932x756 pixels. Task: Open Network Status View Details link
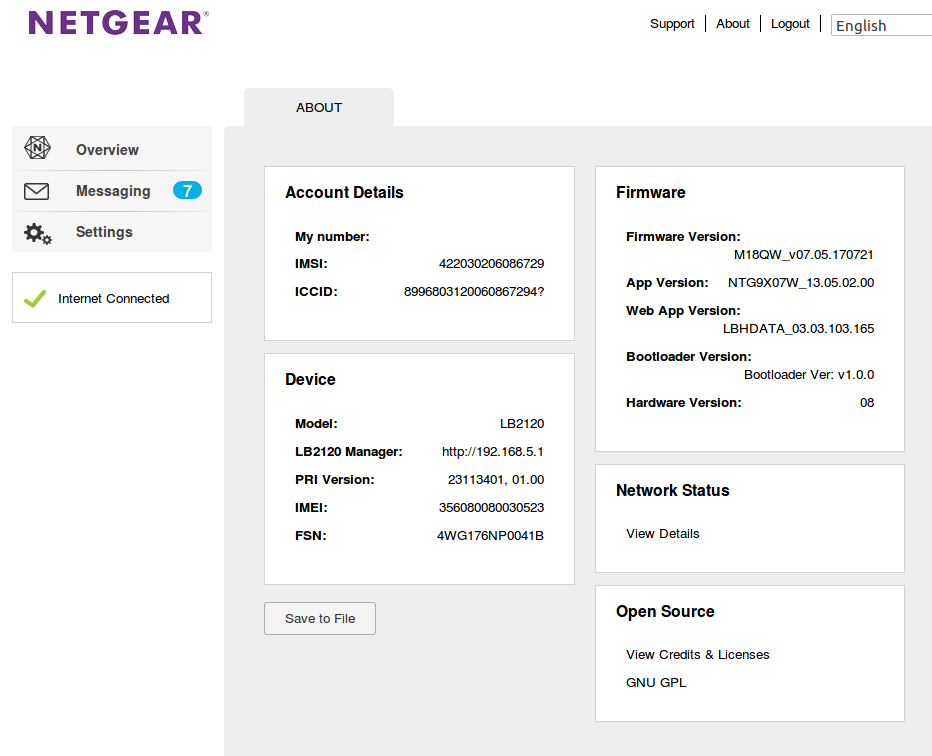[x=663, y=534]
